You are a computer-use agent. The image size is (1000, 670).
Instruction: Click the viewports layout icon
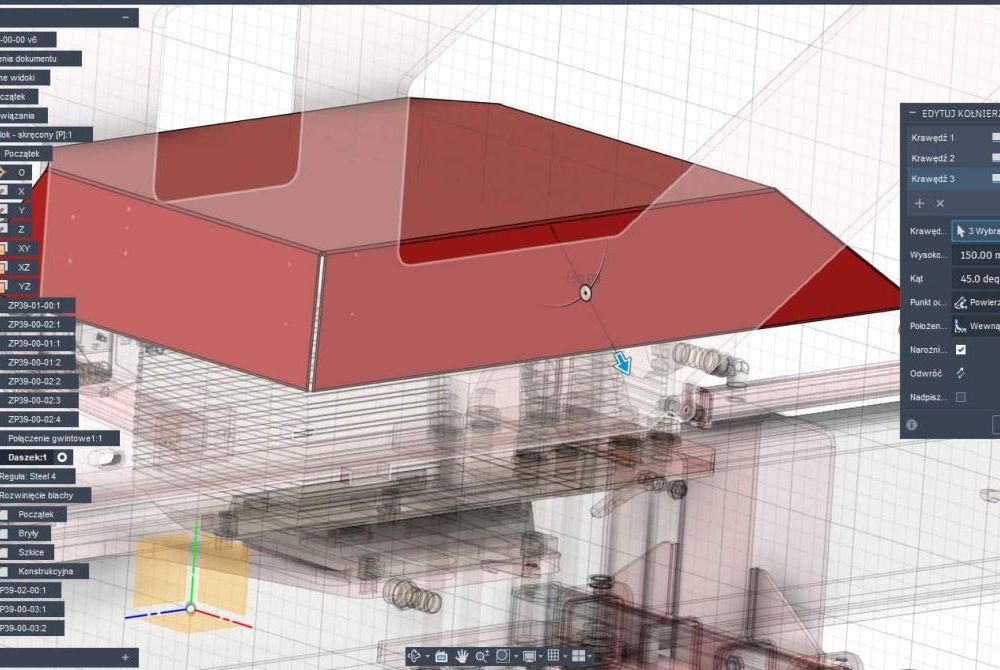pos(578,656)
